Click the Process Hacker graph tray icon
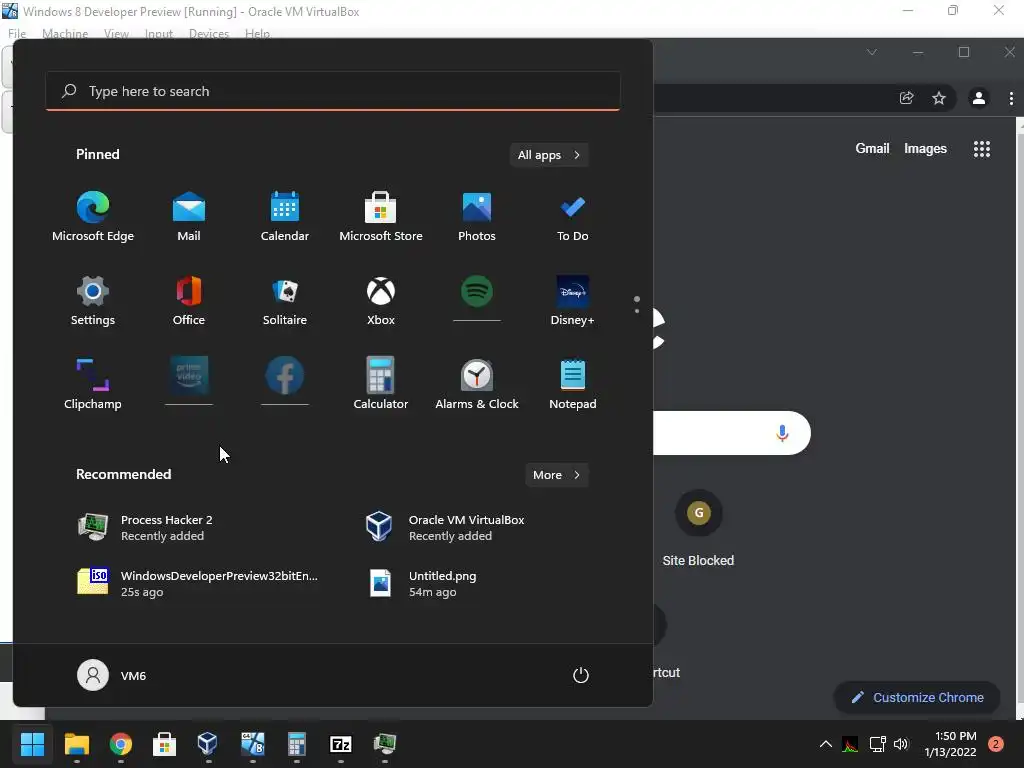The width and height of the screenshot is (1024, 768). tap(850, 744)
